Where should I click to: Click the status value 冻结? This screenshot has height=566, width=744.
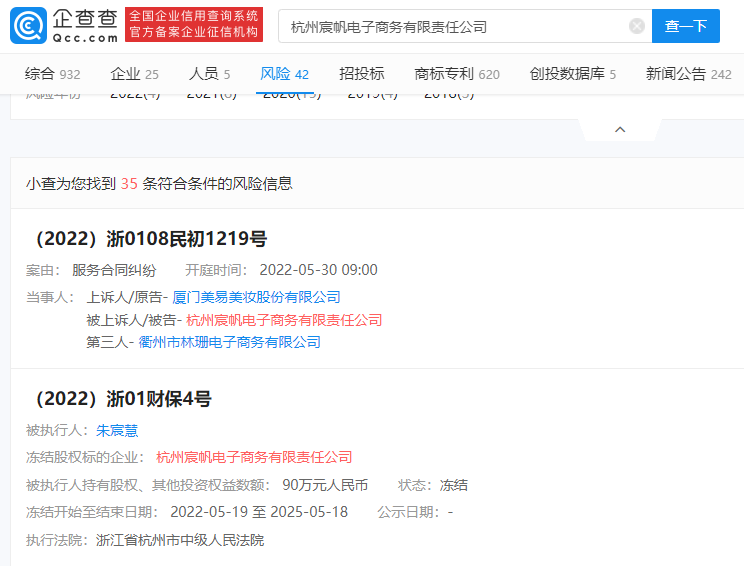click(x=454, y=485)
